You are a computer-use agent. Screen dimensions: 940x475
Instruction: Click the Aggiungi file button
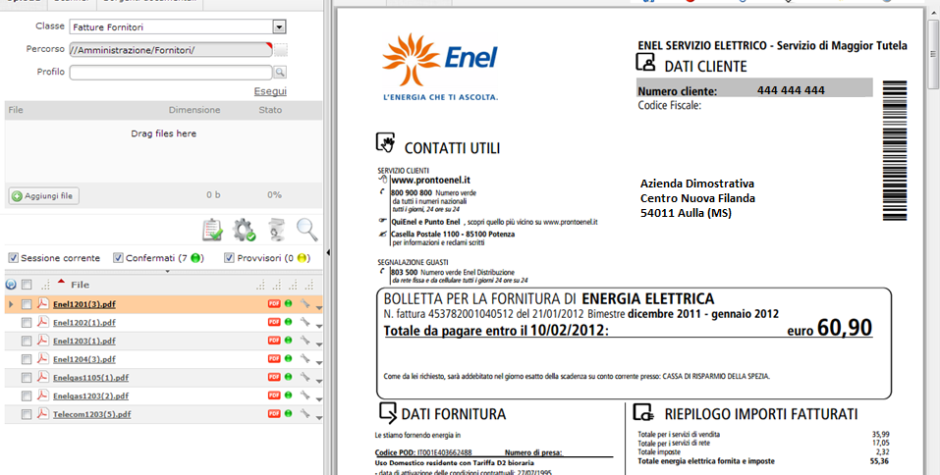point(44,196)
